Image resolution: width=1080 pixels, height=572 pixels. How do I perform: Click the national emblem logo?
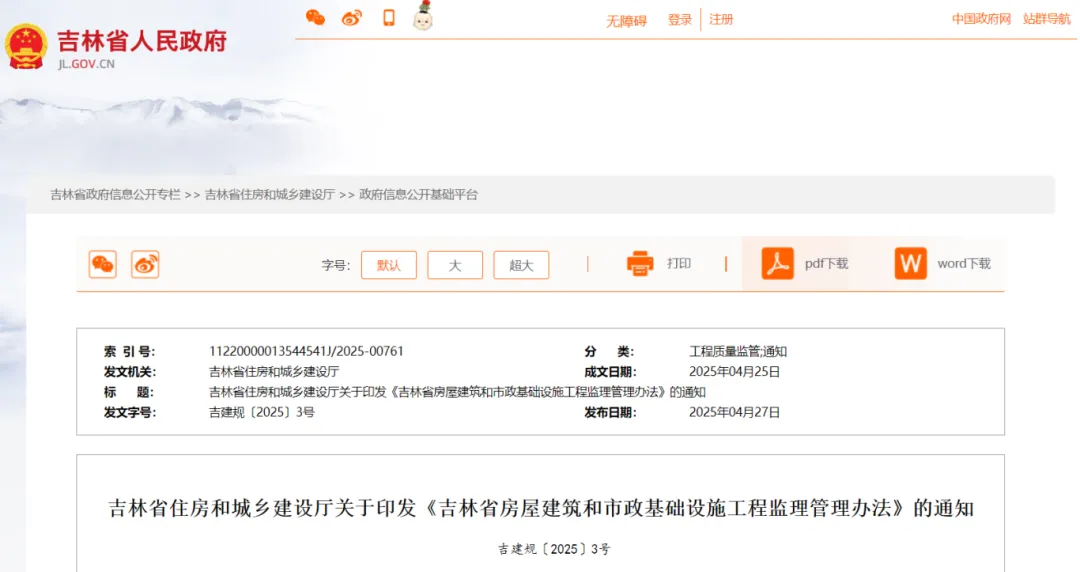(26, 46)
